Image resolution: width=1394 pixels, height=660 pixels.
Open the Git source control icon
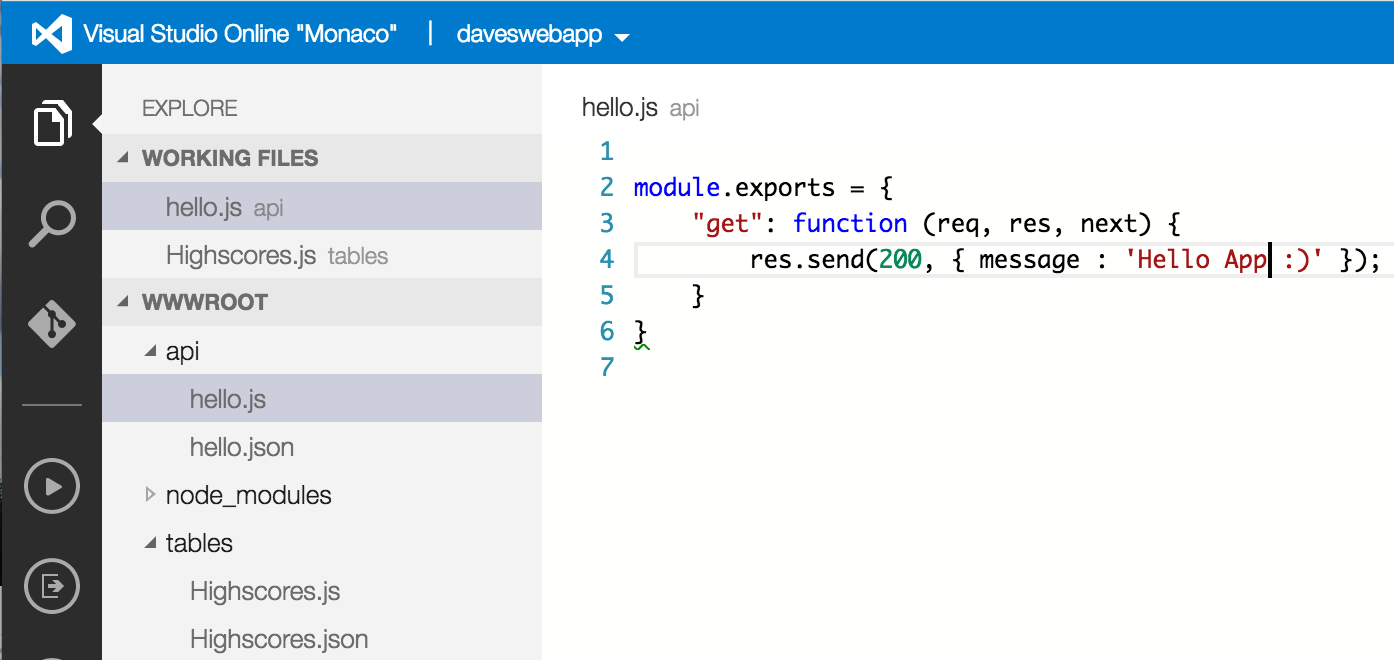(x=52, y=324)
